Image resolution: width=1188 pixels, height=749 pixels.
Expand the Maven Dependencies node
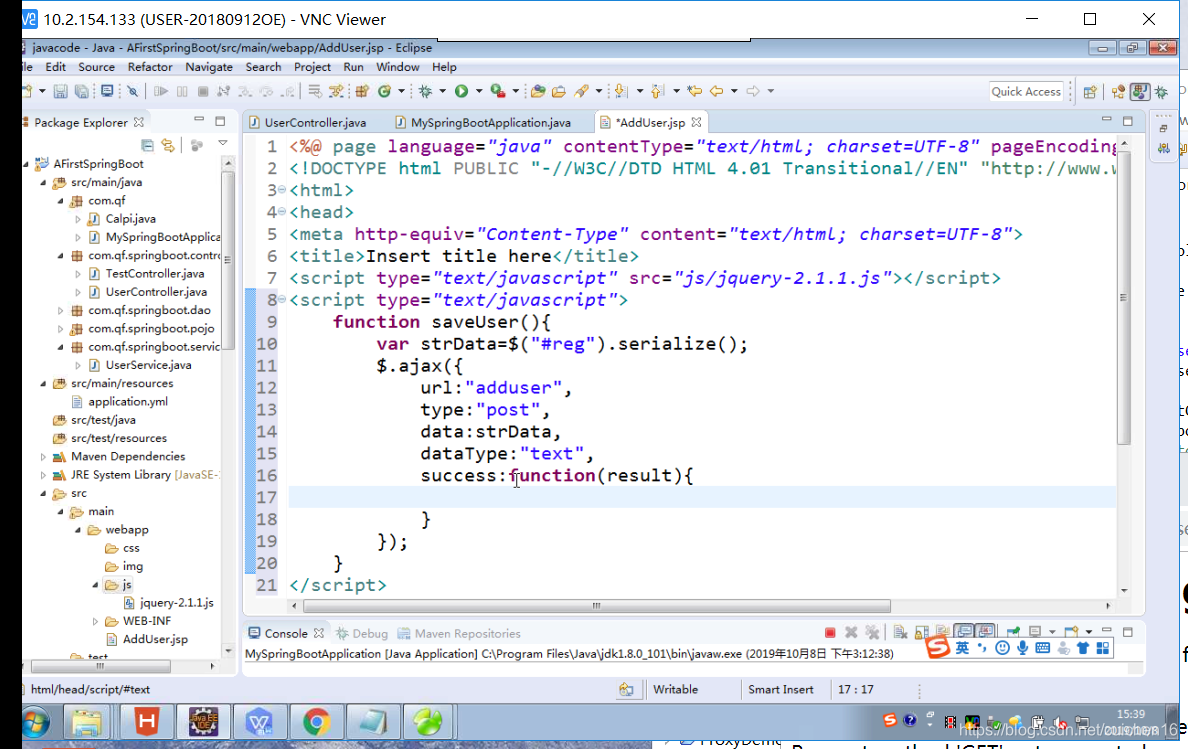tap(43, 457)
